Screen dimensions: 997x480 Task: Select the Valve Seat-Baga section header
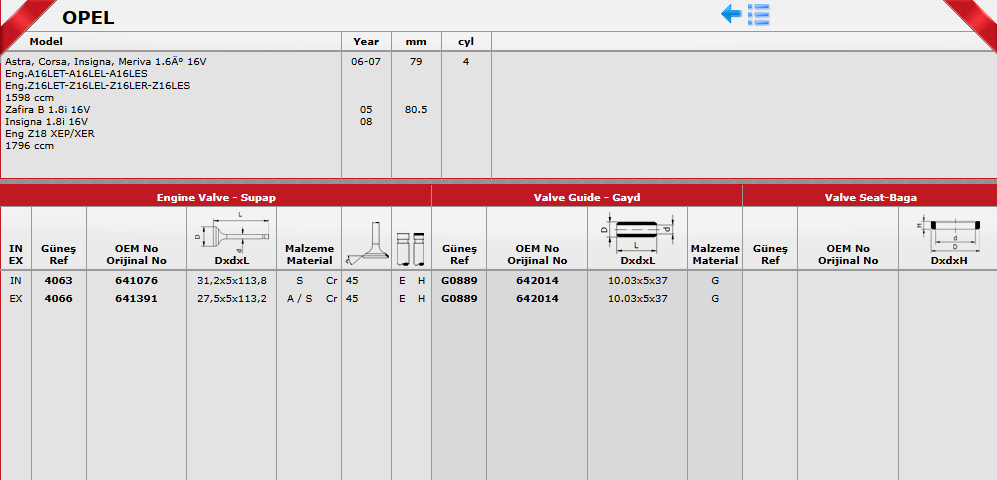click(870, 198)
